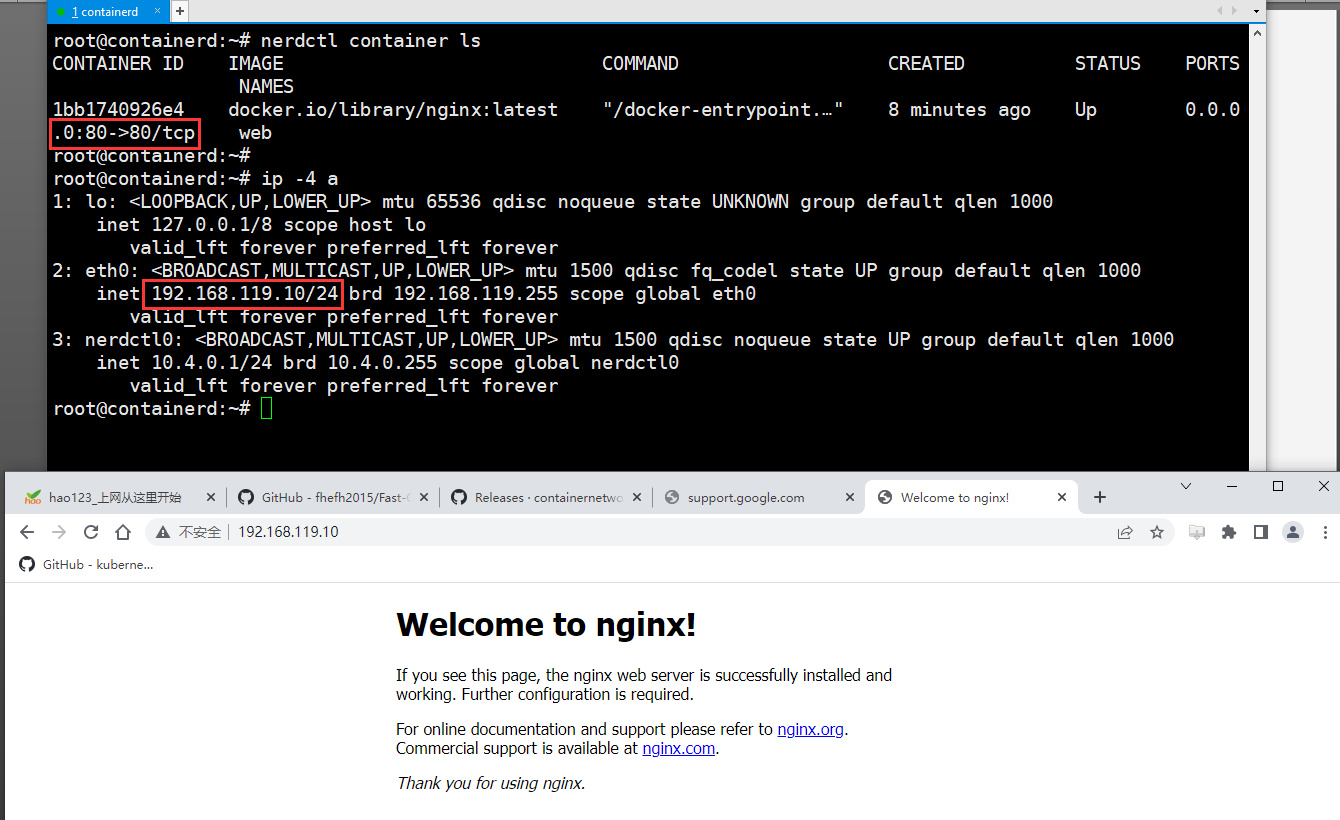
Task: Close the hao123 browser tab
Action: click(210, 497)
